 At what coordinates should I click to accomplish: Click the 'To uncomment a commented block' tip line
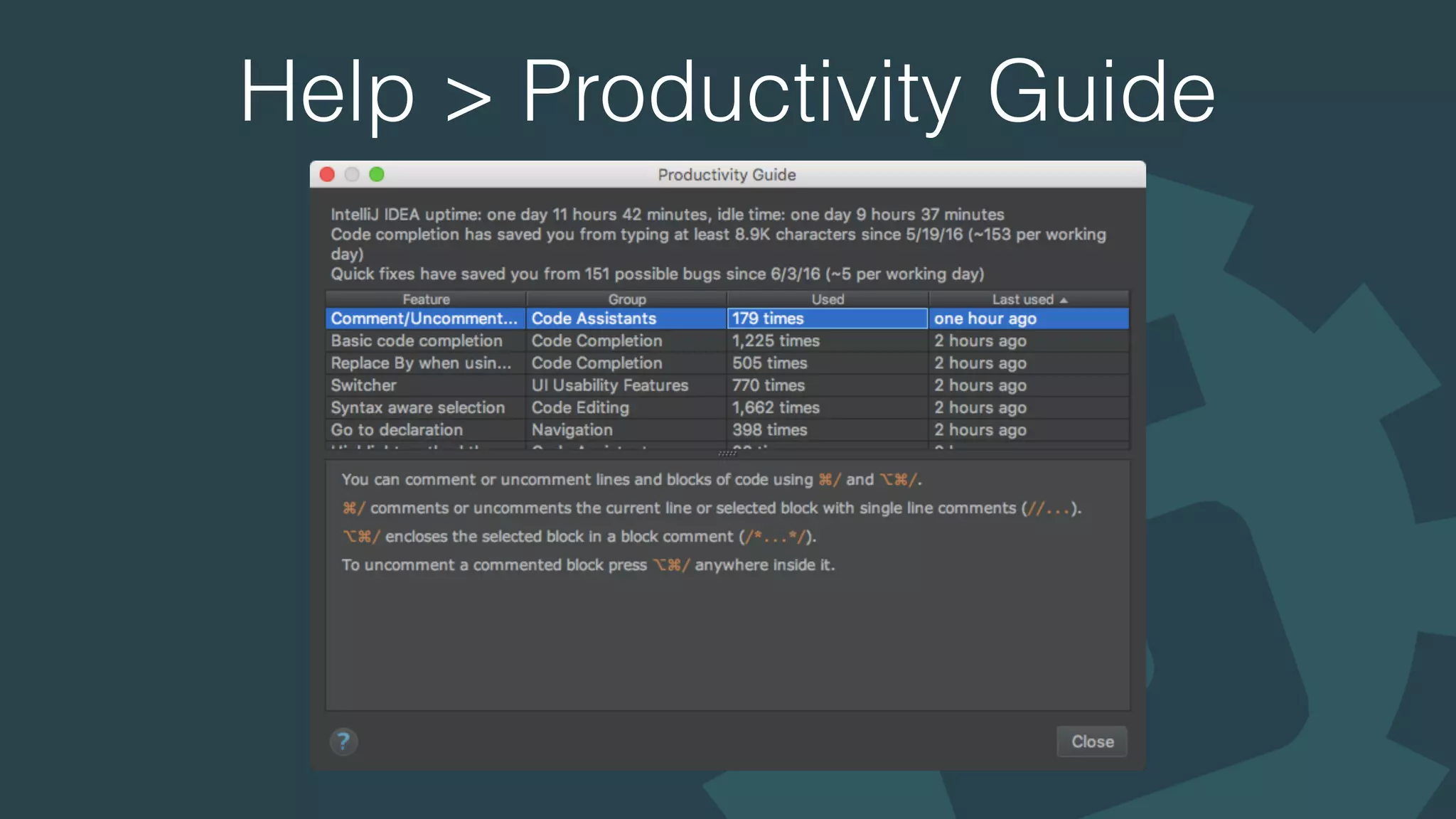(x=588, y=565)
